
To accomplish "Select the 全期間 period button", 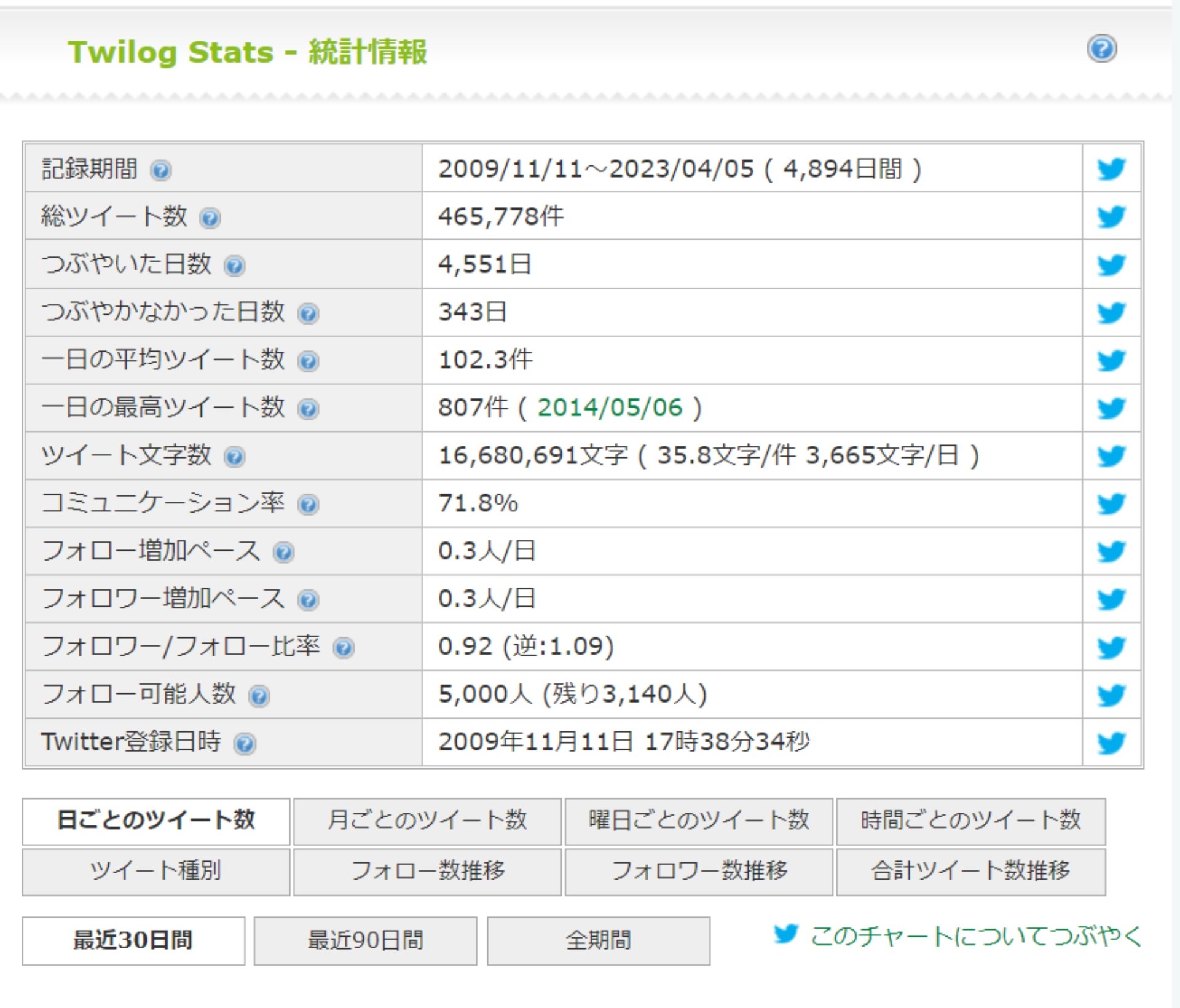I will pyautogui.click(x=598, y=940).
